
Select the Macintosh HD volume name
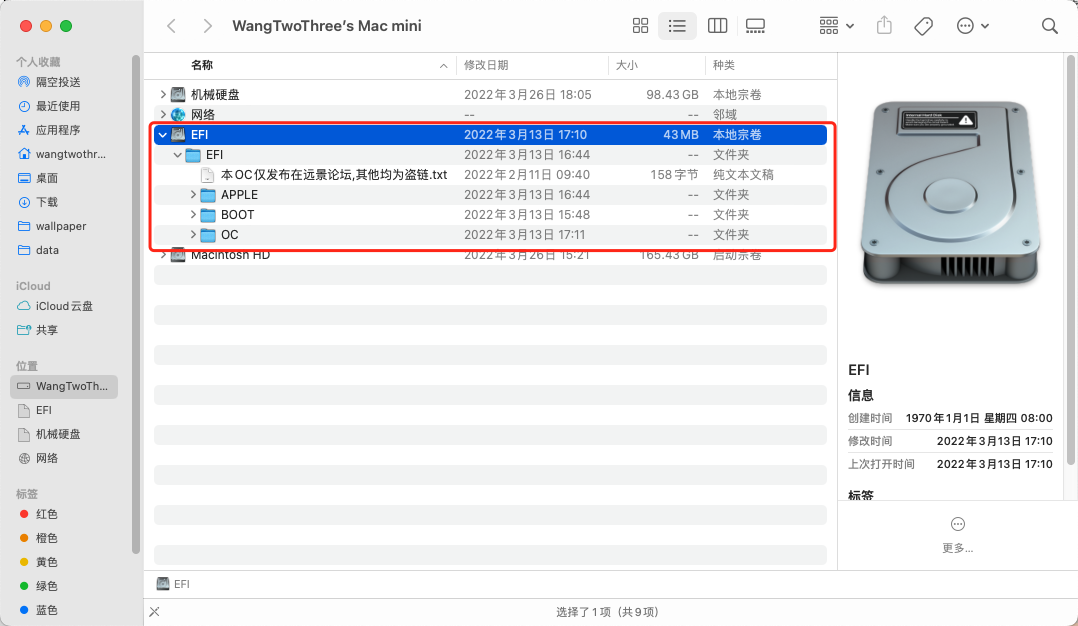pos(230,255)
